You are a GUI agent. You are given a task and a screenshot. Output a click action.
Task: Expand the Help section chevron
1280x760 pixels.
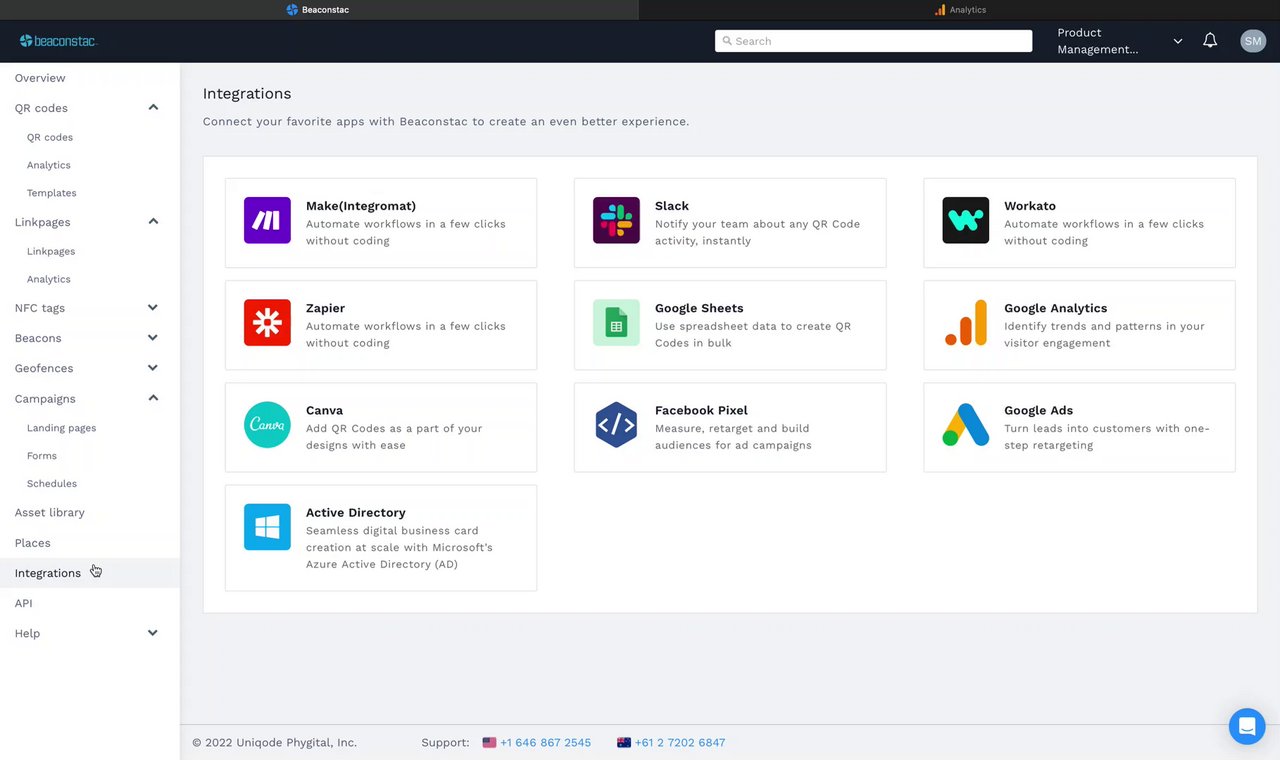[x=153, y=633]
